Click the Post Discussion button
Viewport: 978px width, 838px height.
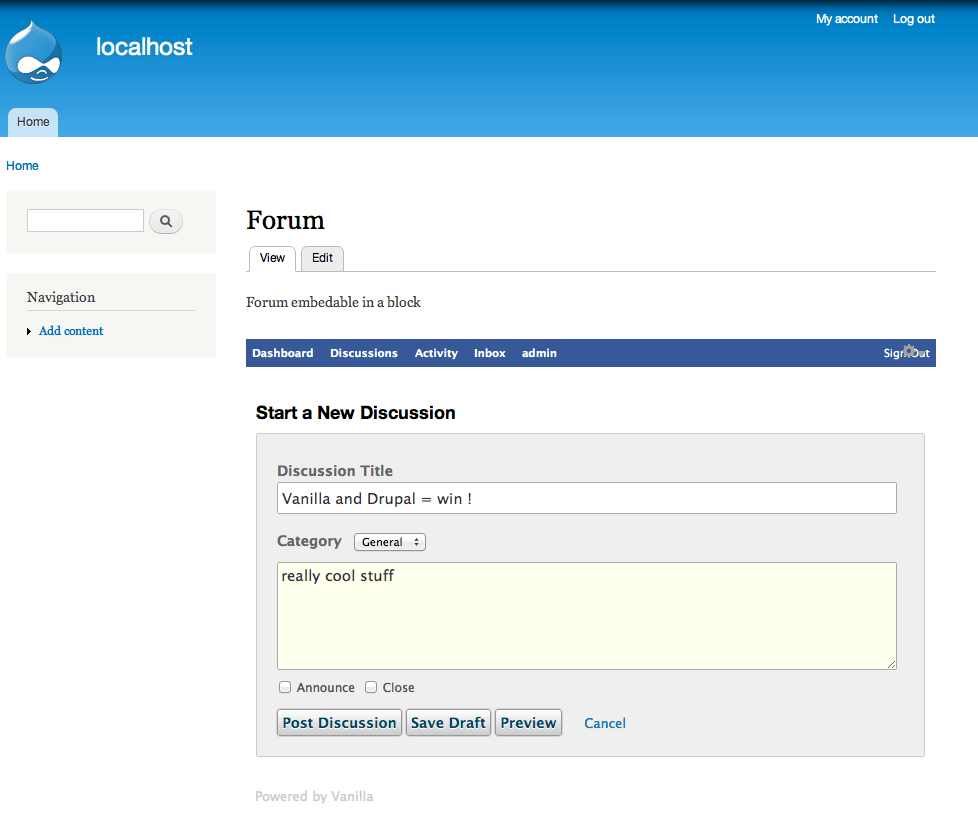tap(339, 723)
